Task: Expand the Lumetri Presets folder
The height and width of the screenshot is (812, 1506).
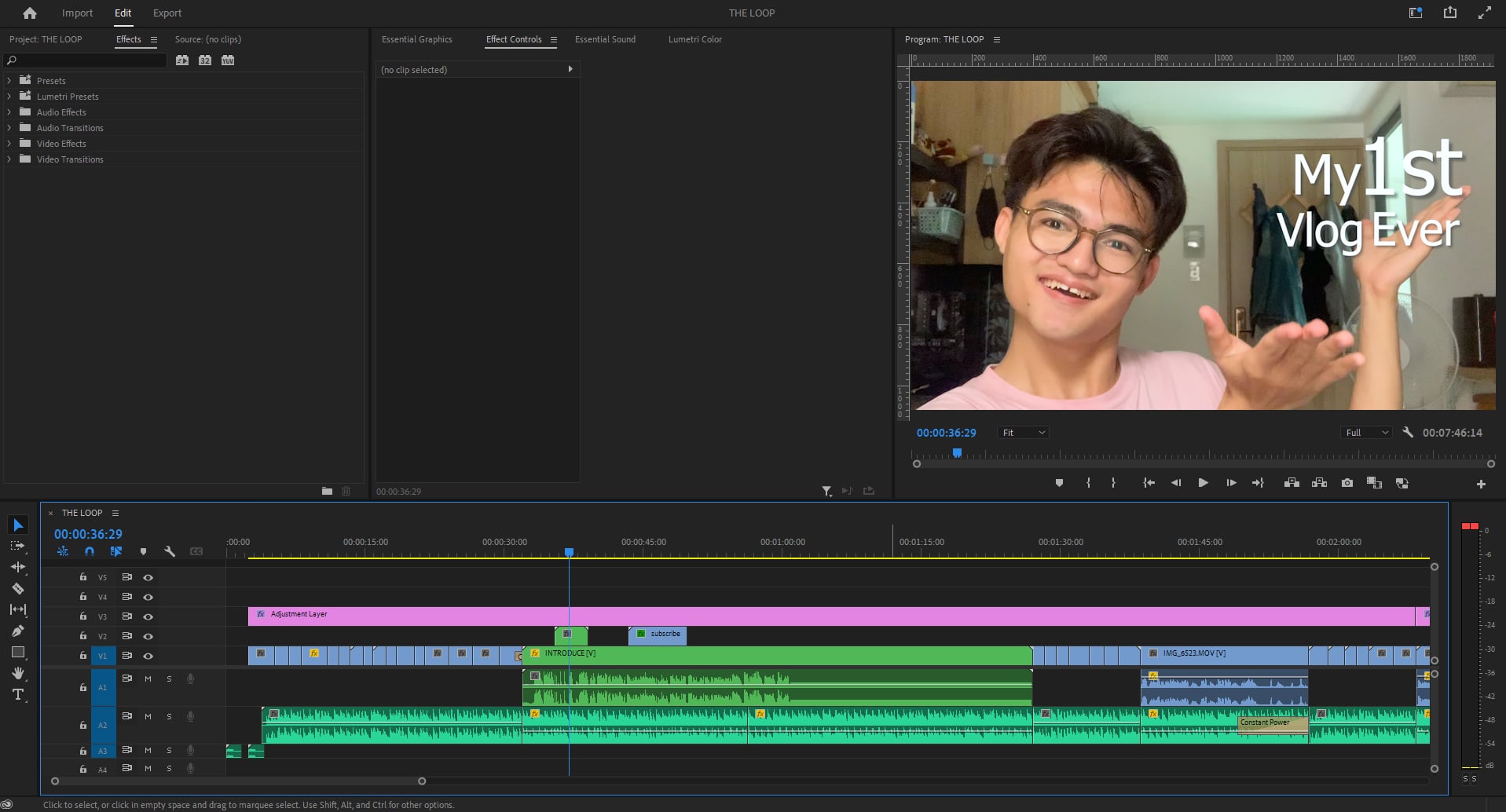Action: point(9,96)
